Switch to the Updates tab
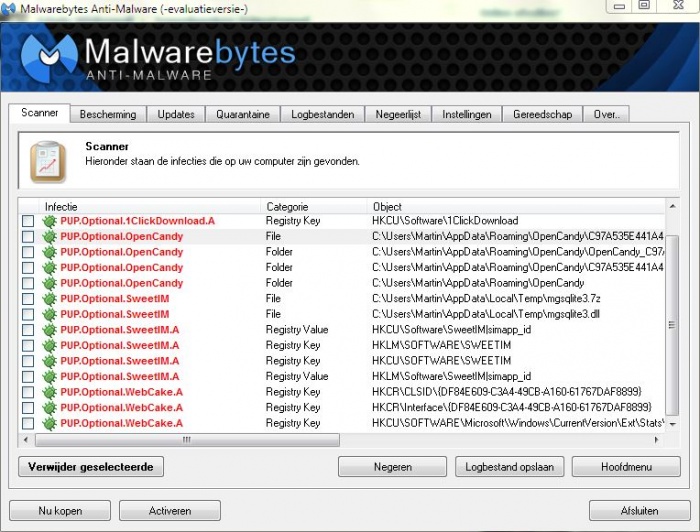Viewport: 700px width, 532px height. point(176,114)
